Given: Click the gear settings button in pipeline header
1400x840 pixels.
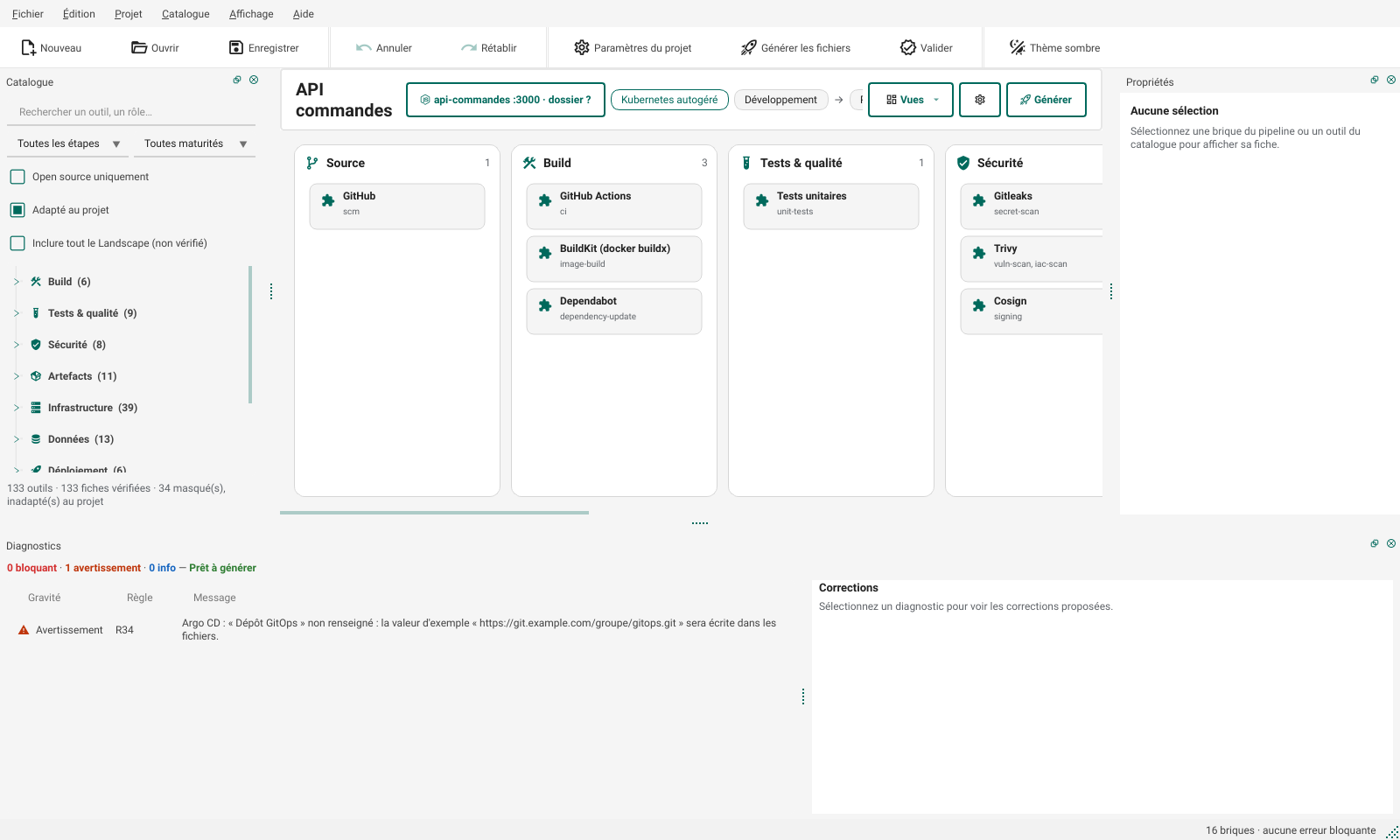Looking at the screenshot, I should [980, 100].
